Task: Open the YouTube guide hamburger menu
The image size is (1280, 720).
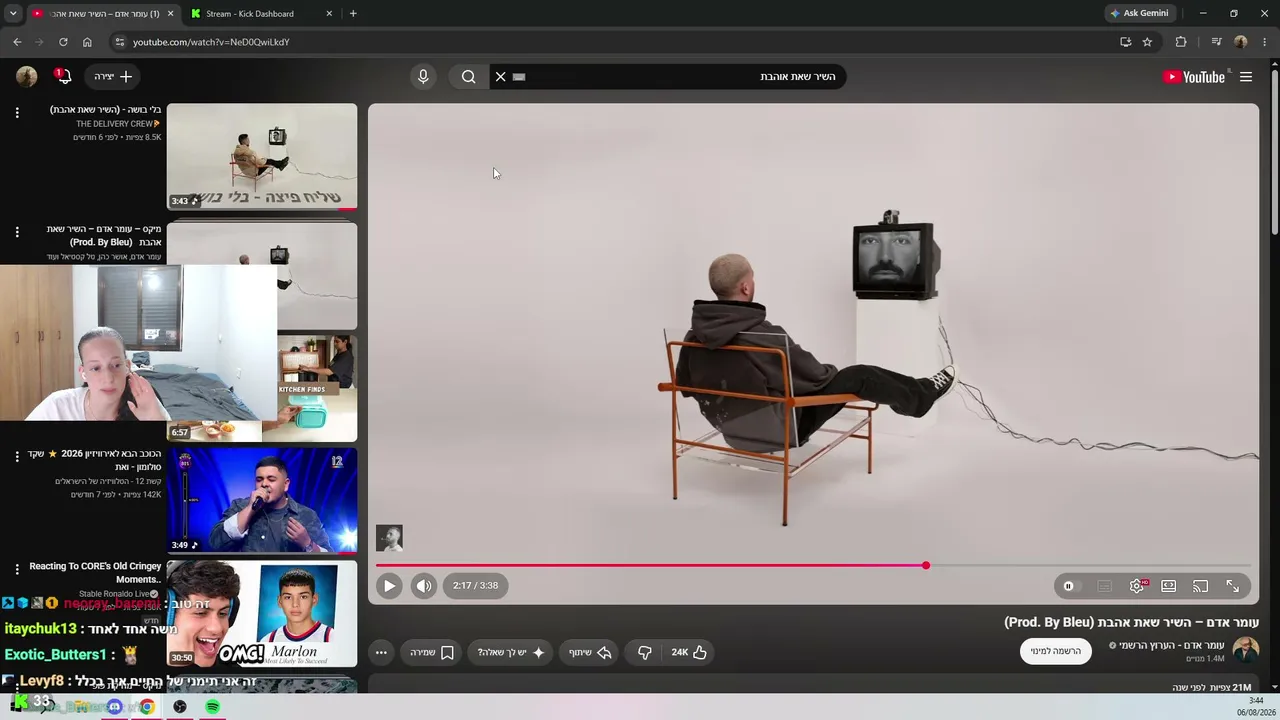Action: [x=1246, y=77]
